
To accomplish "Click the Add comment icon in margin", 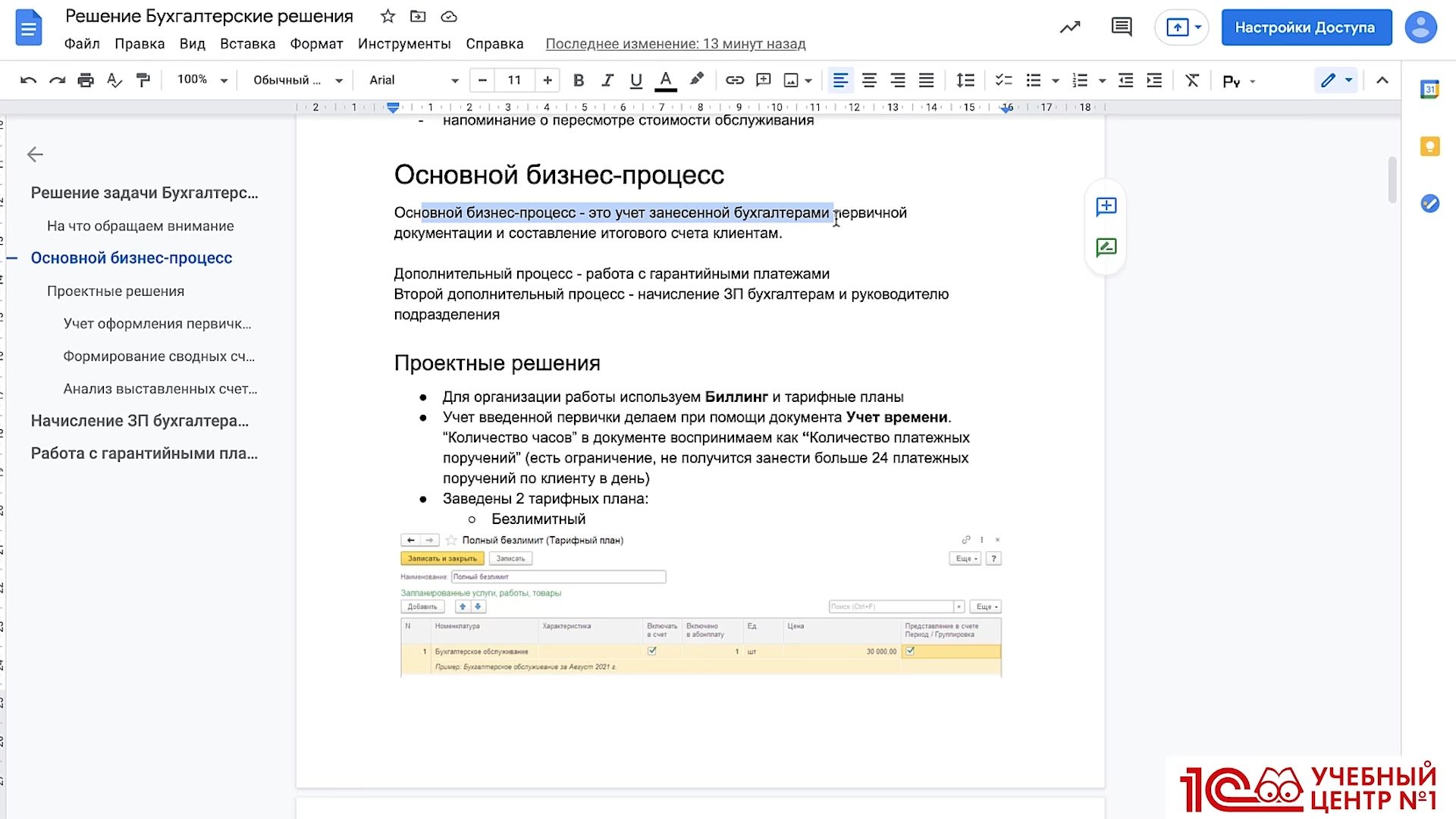I will click(1106, 206).
